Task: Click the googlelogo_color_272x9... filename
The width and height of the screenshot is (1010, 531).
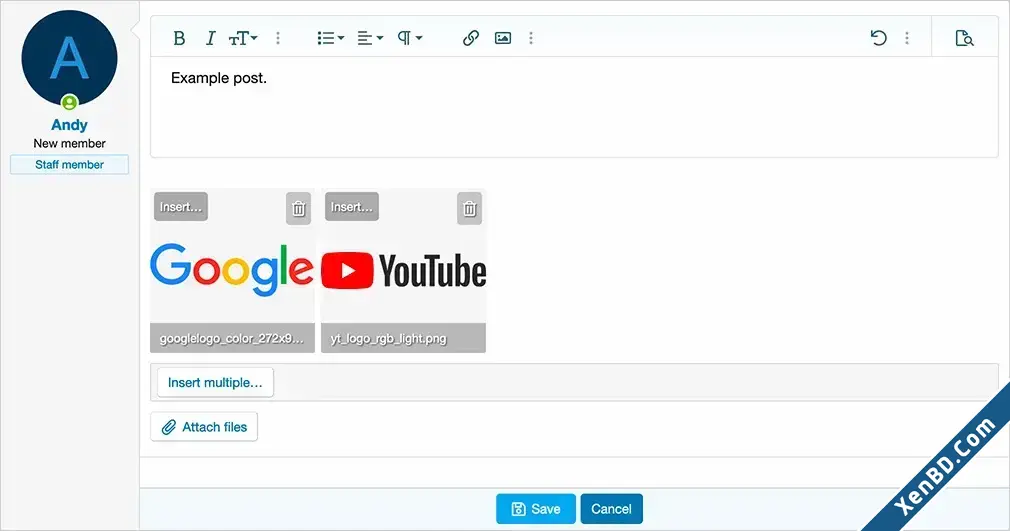Action: [x=232, y=338]
